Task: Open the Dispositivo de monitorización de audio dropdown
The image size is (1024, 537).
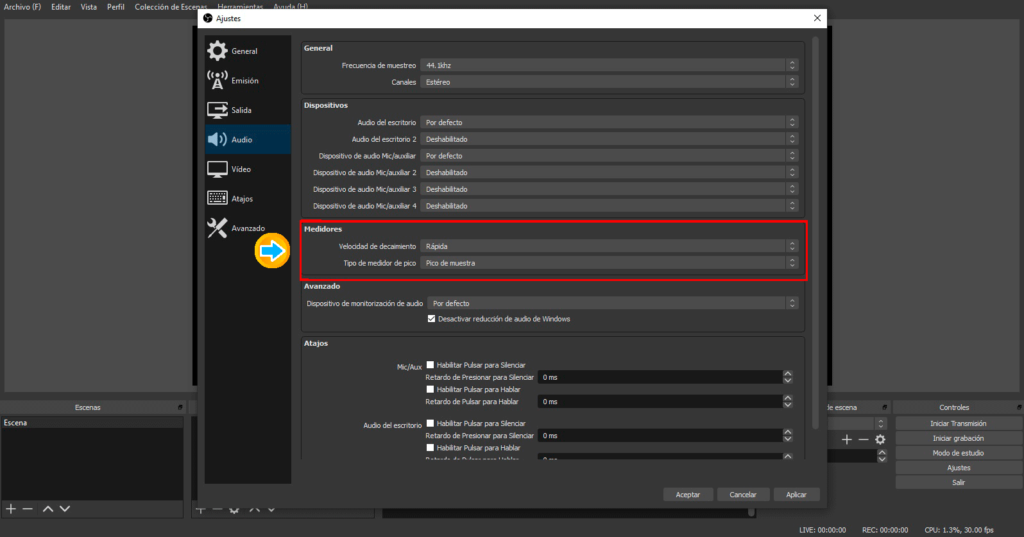Action: click(613, 303)
